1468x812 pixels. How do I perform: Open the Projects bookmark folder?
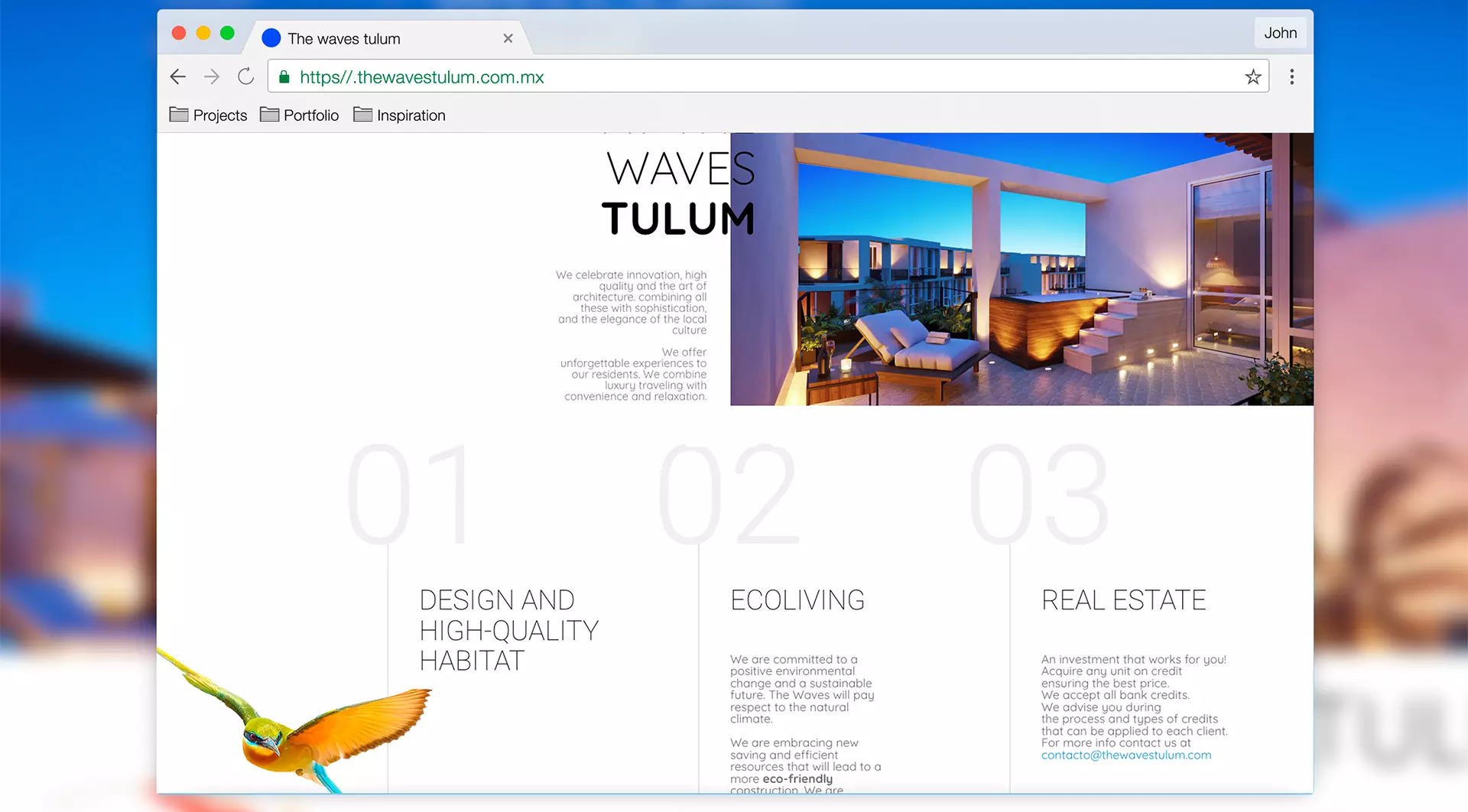208,115
